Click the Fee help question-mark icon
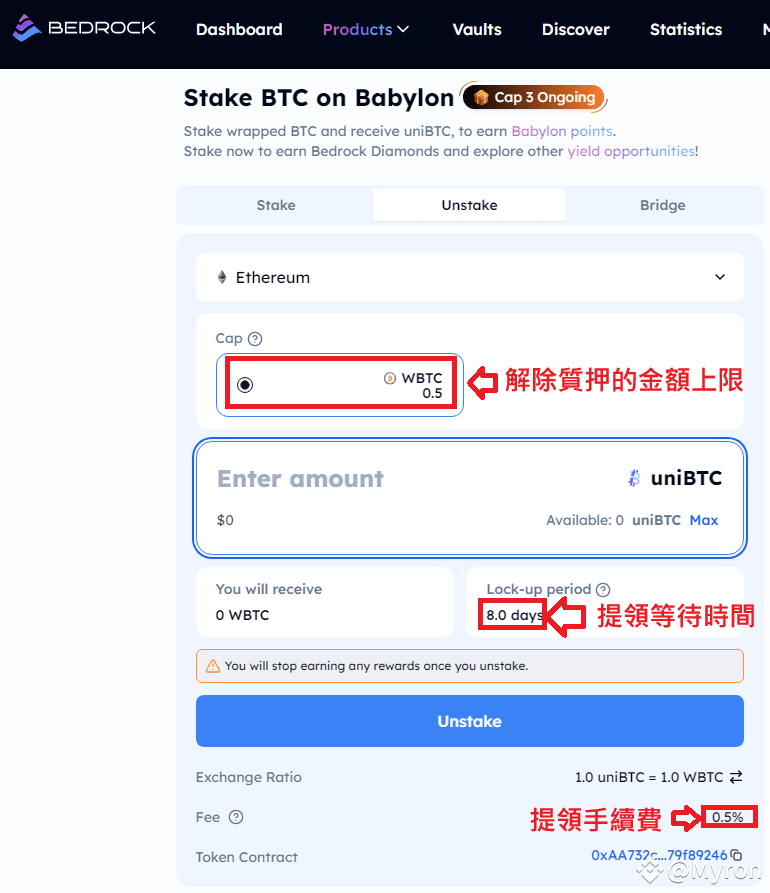The height and width of the screenshot is (893, 770). (x=236, y=817)
